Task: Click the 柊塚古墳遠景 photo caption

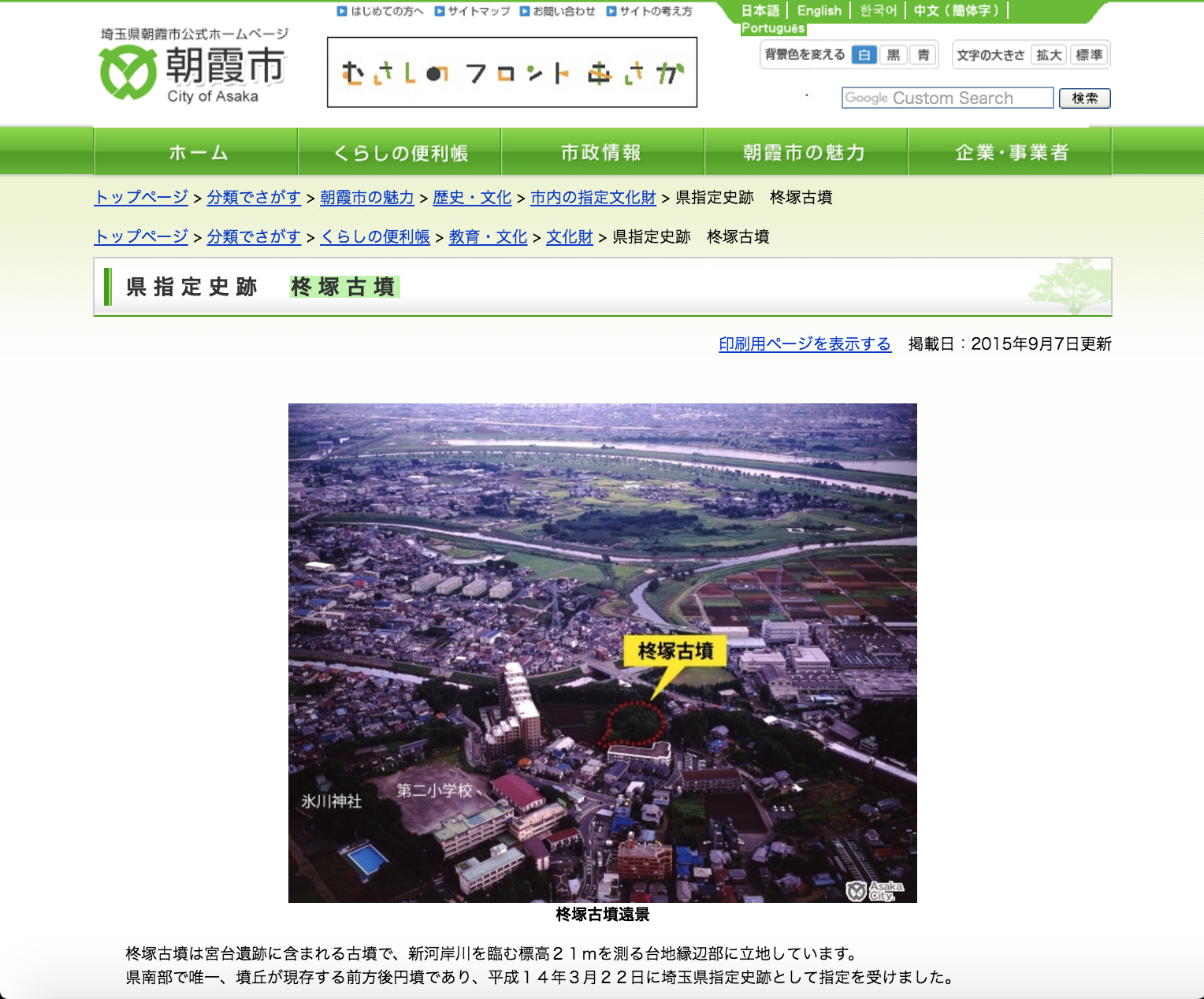Action: [603, 914]
